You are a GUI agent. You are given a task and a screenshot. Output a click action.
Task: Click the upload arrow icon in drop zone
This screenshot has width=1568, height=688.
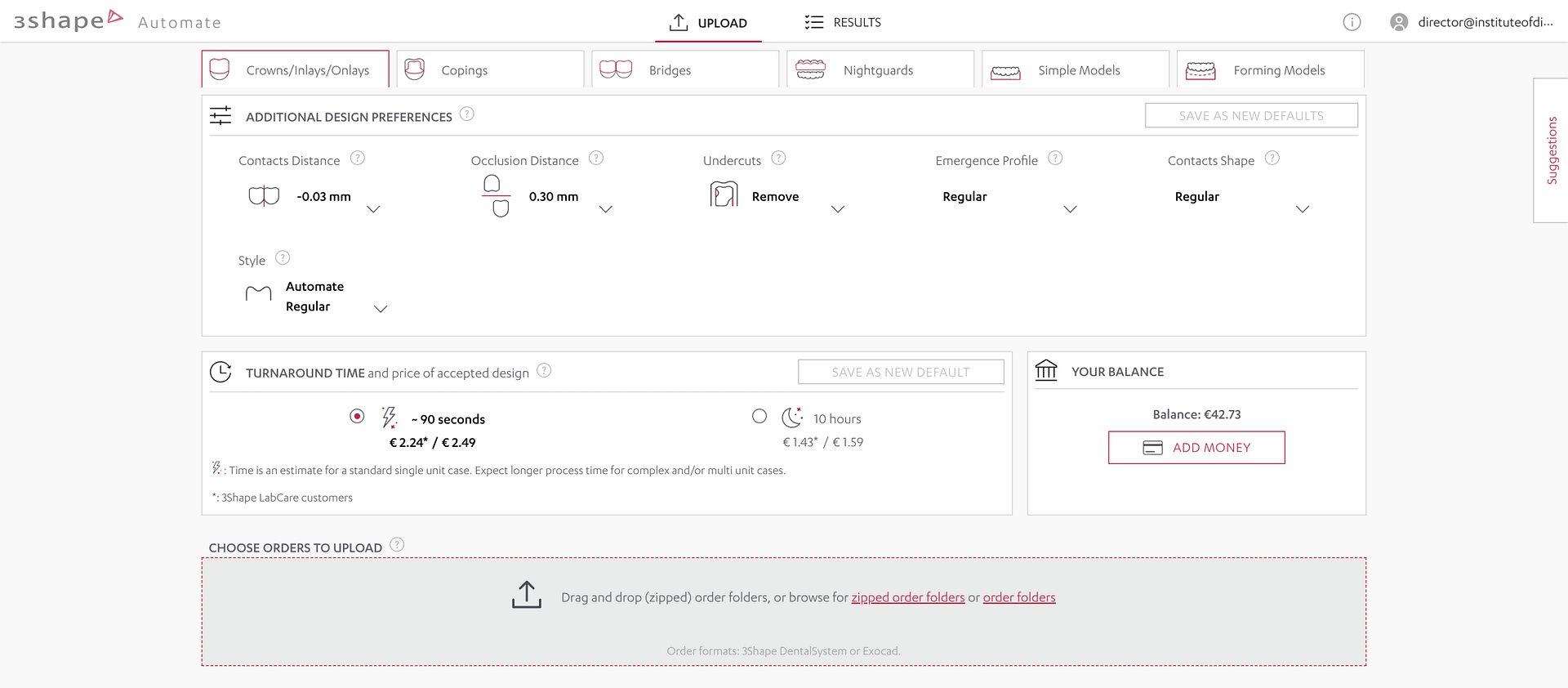pyautogui.click(x=527, y=595)
